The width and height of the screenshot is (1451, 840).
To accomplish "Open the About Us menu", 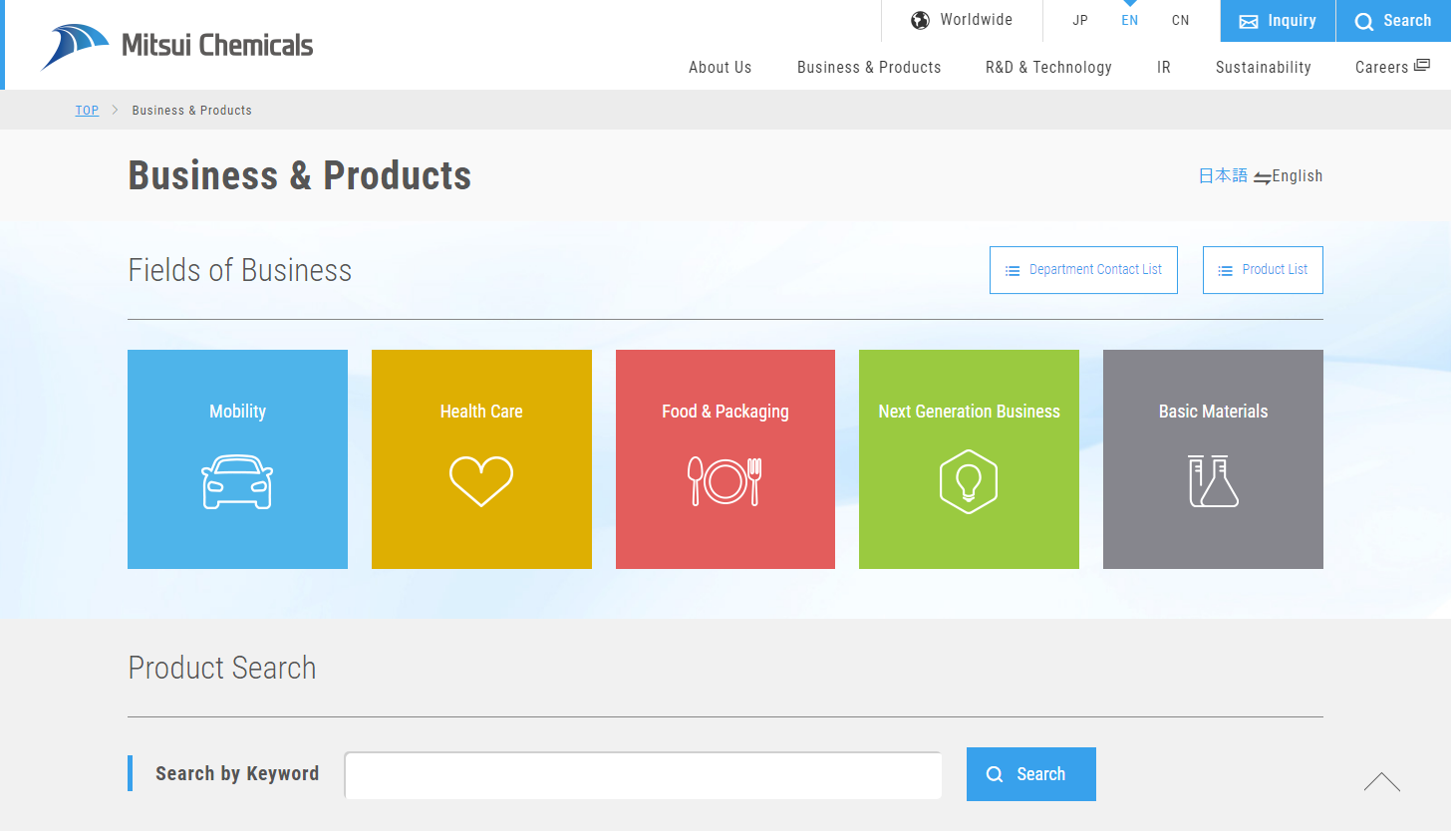I will click(x=721, y=67).
